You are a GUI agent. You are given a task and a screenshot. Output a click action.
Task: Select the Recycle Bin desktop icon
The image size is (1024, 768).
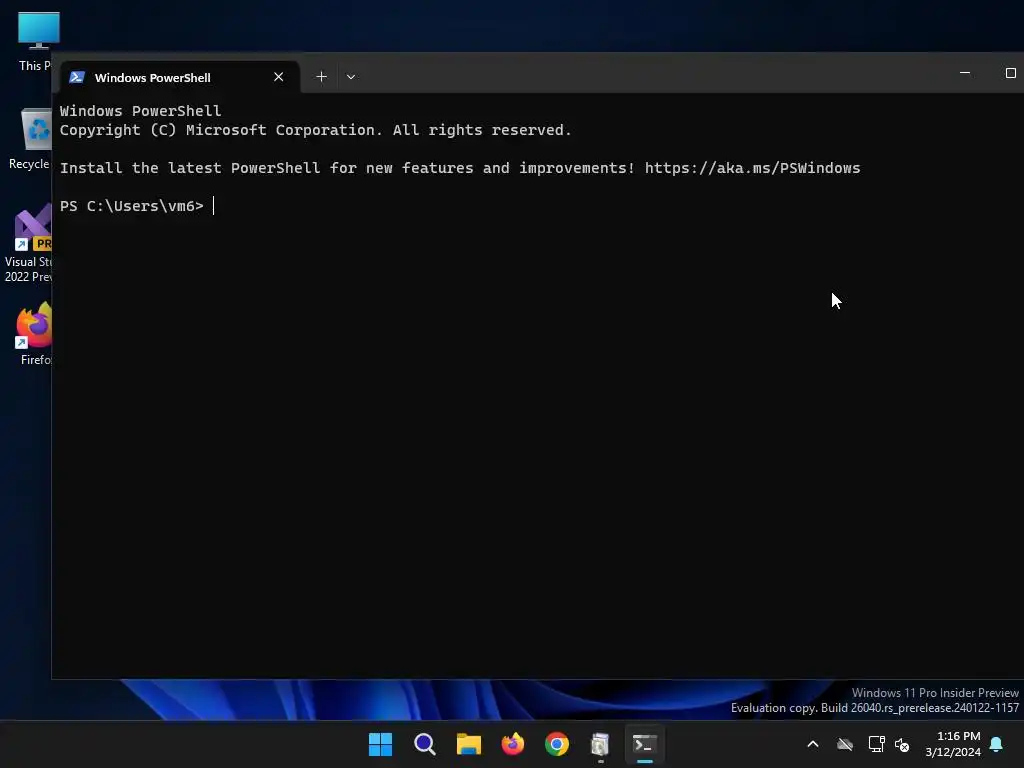pos(31,140)
